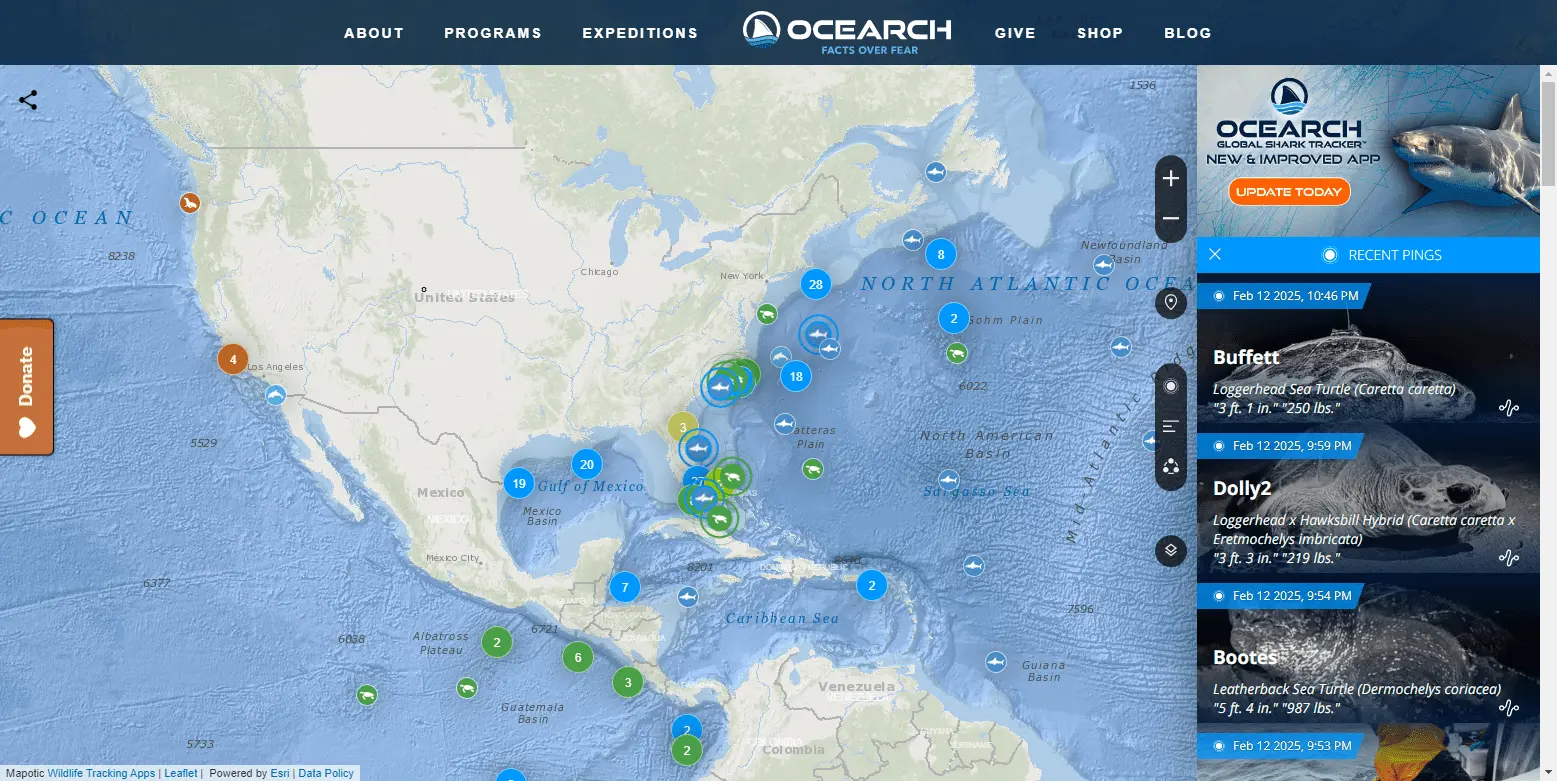The width and height of the screenshot is (1557, 781).
Task: Open the blue cluster of 18
Action: [796, 376]
